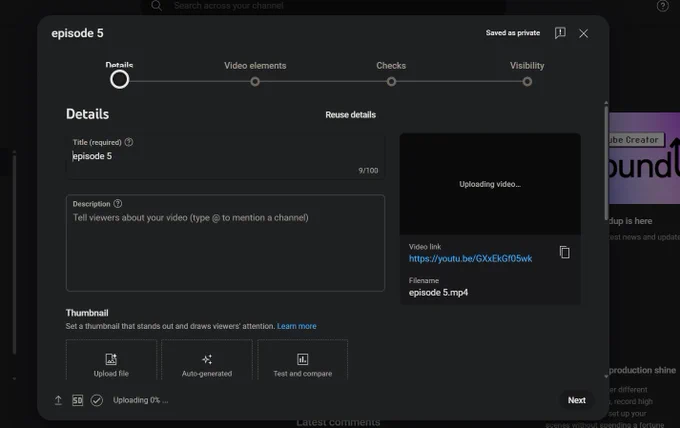
Task: Open the thumbnail Learn more link
Action: point(297,326)
